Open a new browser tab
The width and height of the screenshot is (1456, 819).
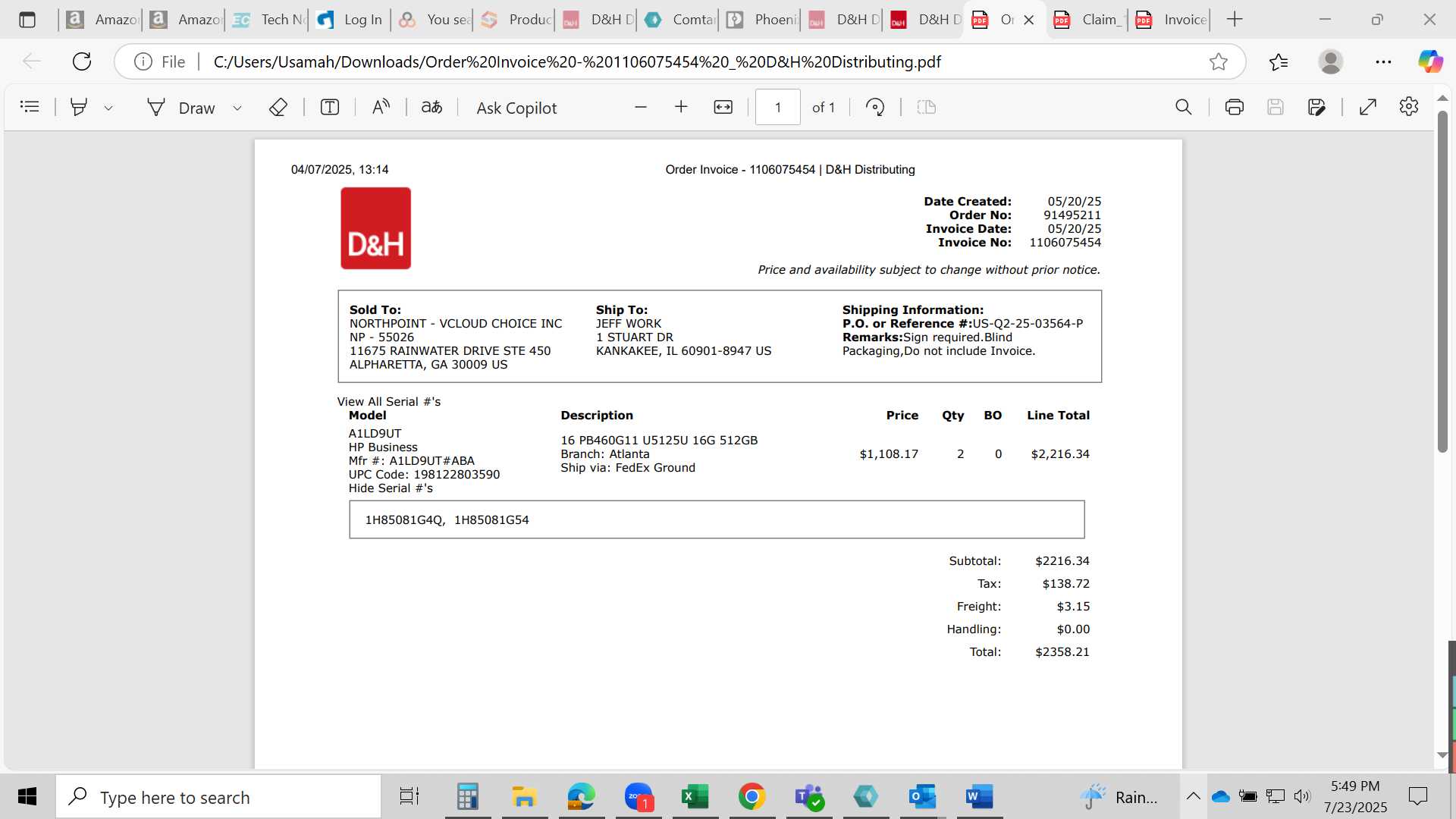1235,20
